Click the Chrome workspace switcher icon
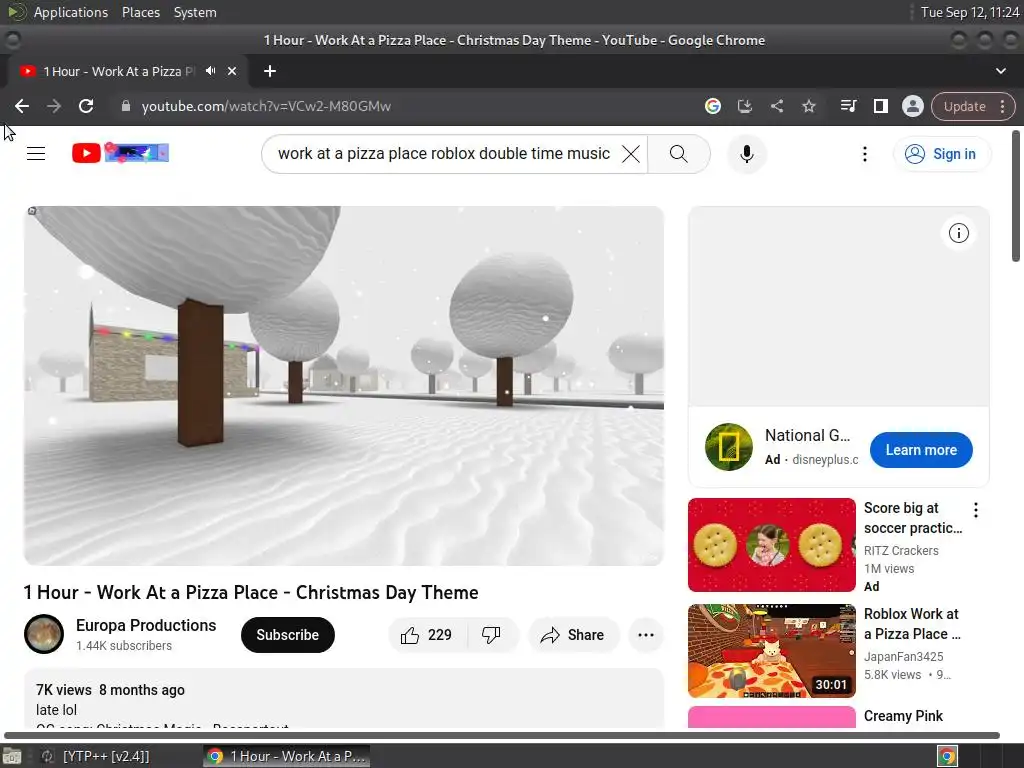The image size is (1024, 768). click(947, 756)
